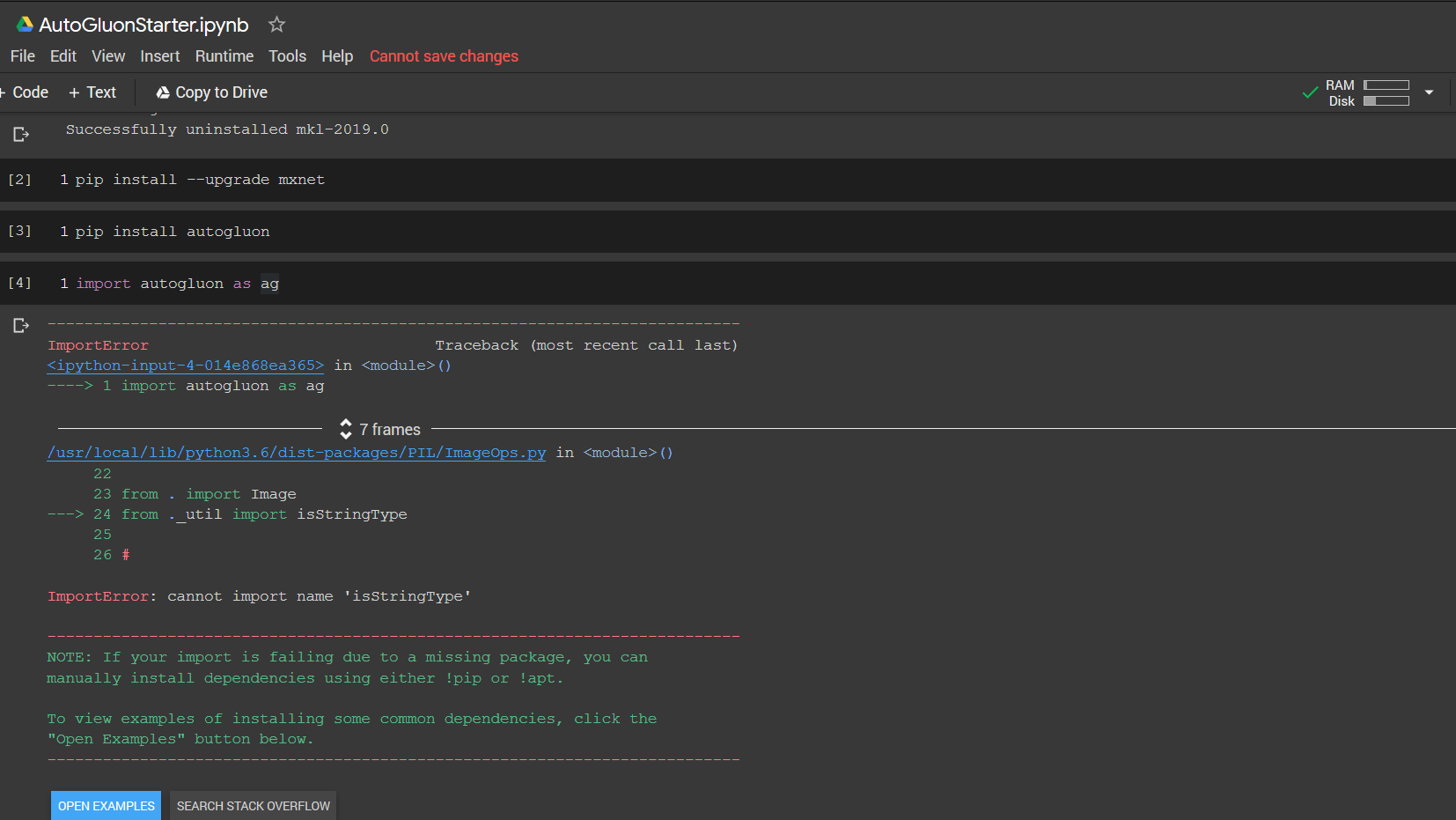Expand the 7 frames traceback section

(380, 429)
